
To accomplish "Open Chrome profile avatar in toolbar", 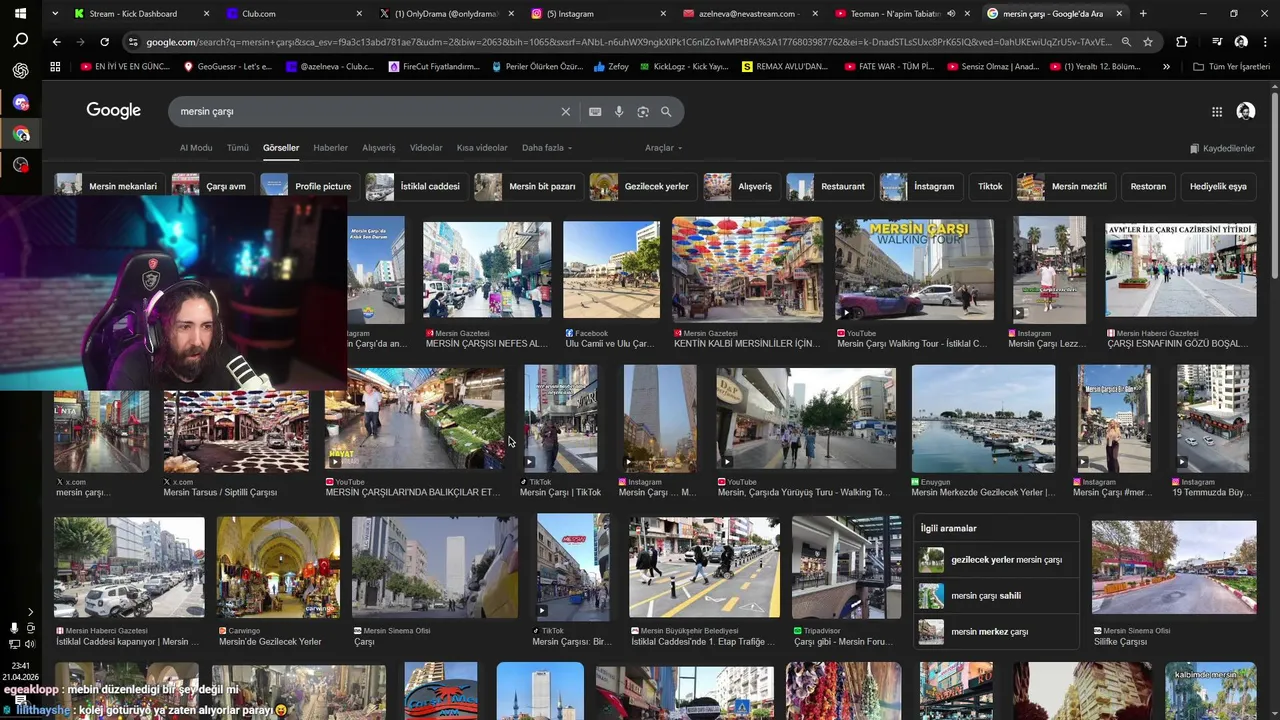I will 1241,42.
